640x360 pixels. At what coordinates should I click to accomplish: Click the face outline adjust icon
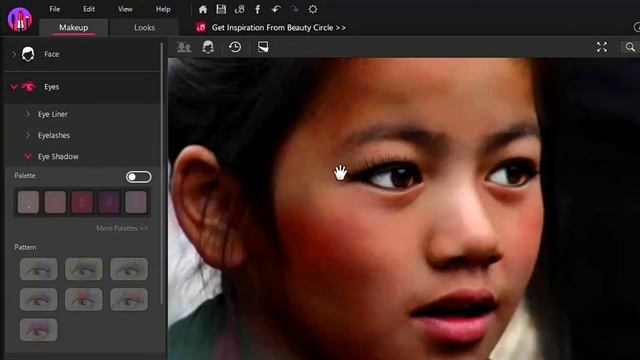pyautogui.click(x=208, y=47)
